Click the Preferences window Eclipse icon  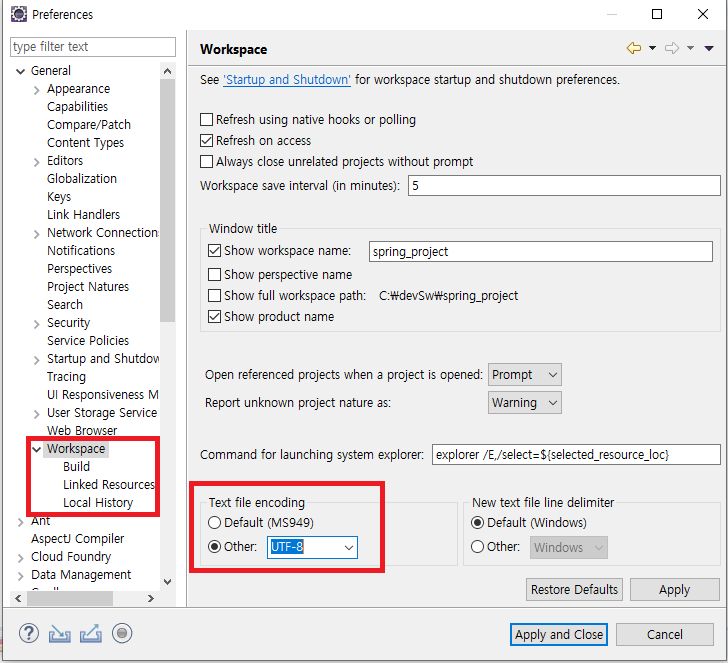pos(19,14)
